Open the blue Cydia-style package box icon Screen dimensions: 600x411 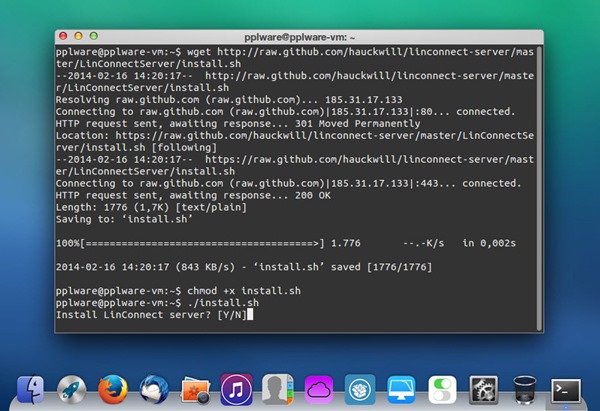(360, 390)
